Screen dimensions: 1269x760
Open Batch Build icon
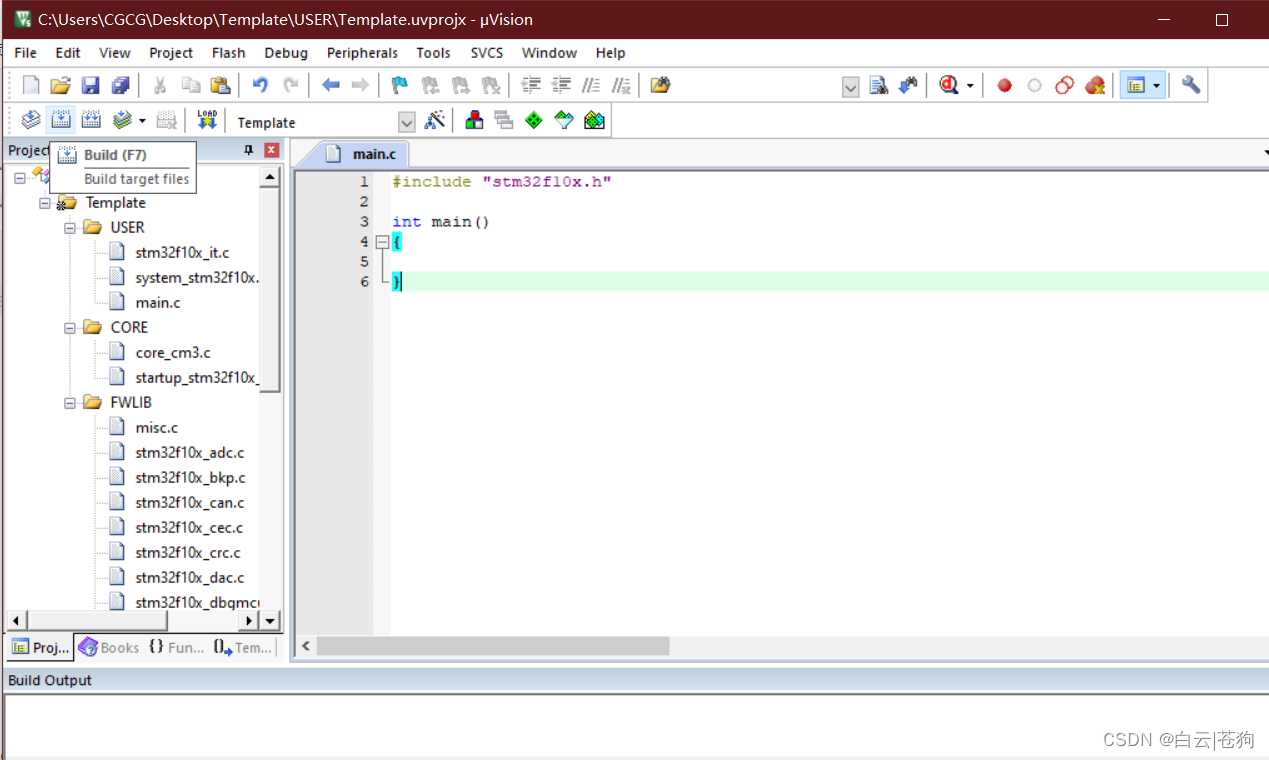click(x=122, y=120)
